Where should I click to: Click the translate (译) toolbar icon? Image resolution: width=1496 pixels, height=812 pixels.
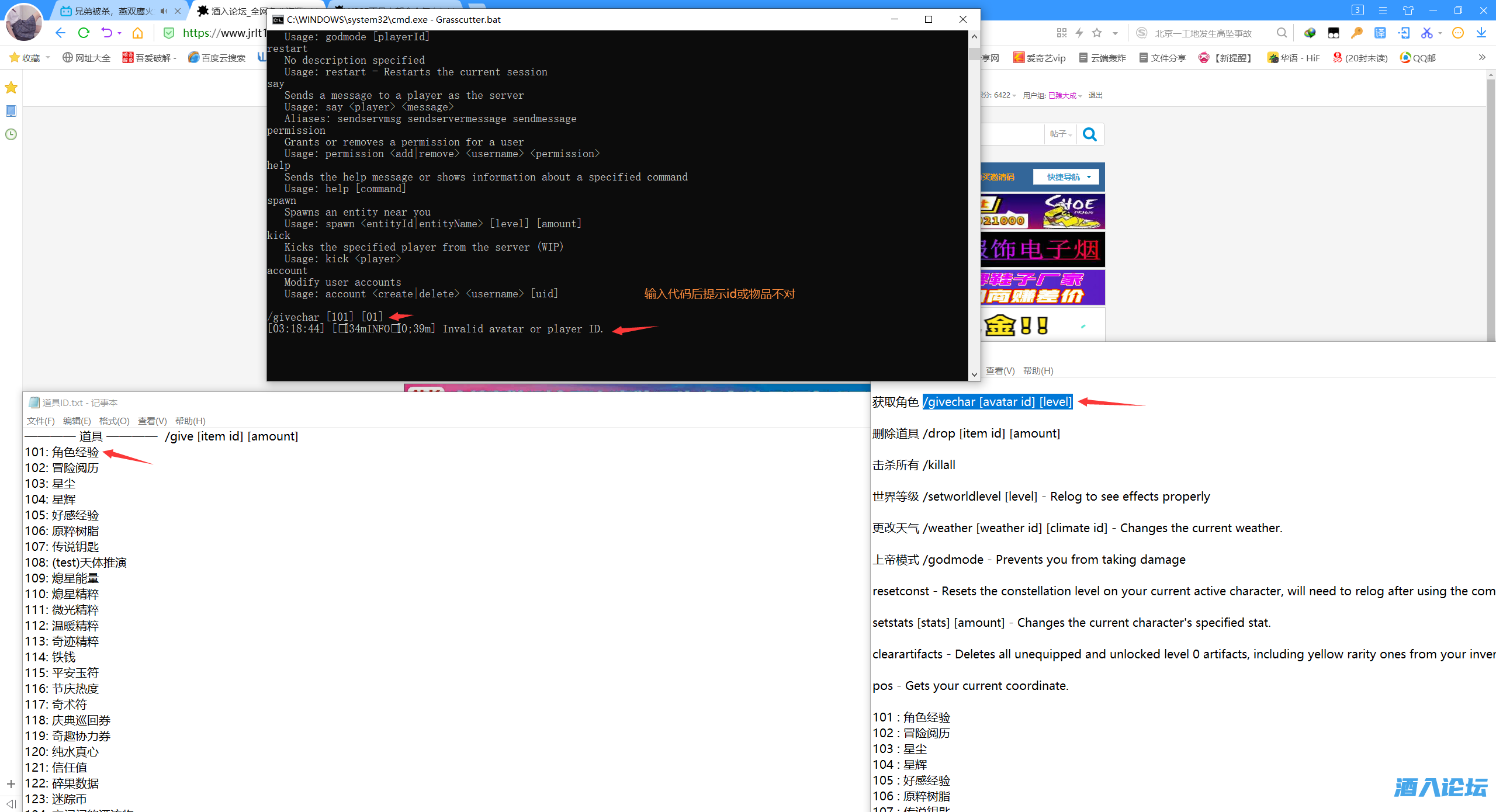coord(1380,33)
